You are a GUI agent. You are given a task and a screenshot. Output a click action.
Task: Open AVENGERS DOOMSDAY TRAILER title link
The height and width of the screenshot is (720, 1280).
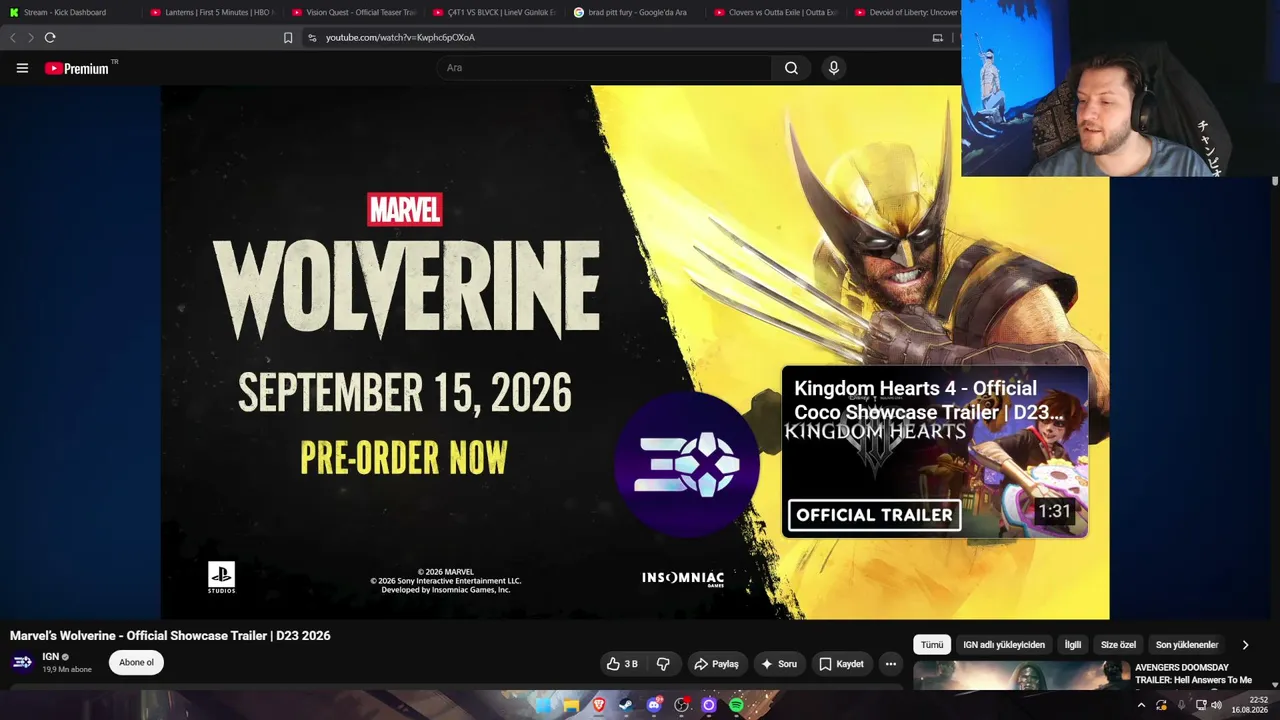pos(1194,674)
